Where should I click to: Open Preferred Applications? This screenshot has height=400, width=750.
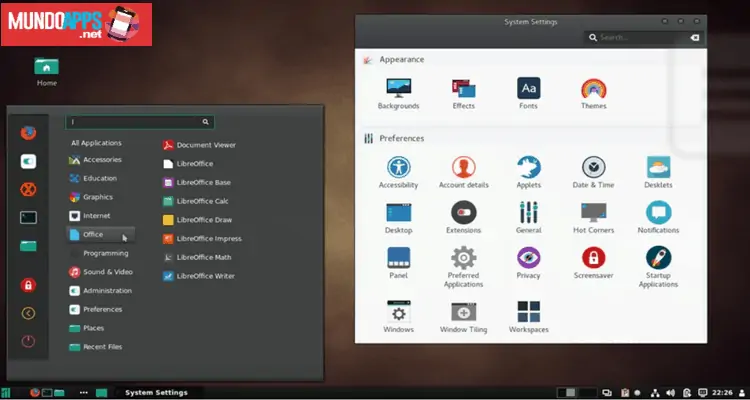tap(463, 267)
